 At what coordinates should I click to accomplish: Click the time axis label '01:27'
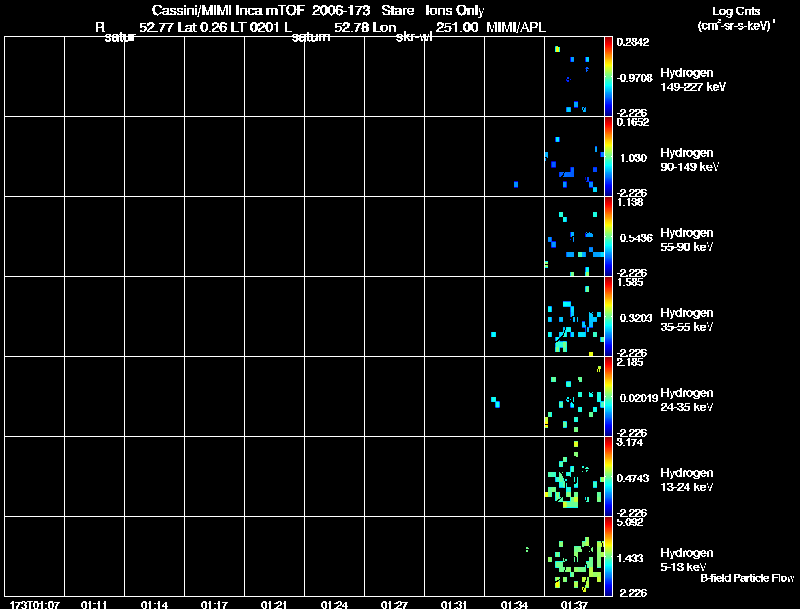394,604
